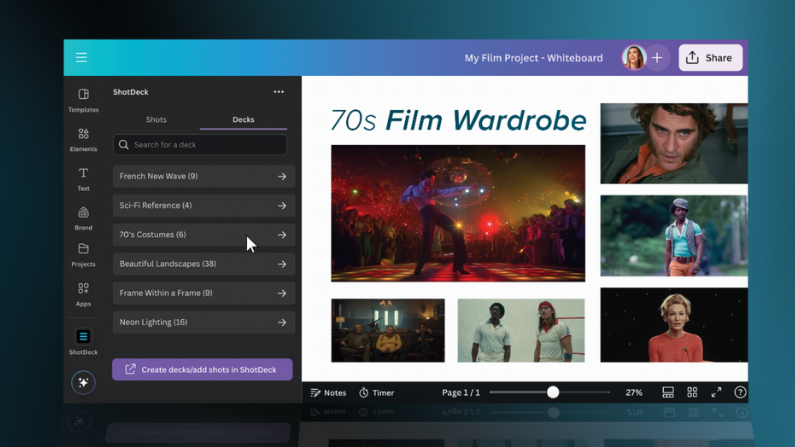Click the Magic assistant sparkle button
Screen dimensions: 795x447
(83, 383)
